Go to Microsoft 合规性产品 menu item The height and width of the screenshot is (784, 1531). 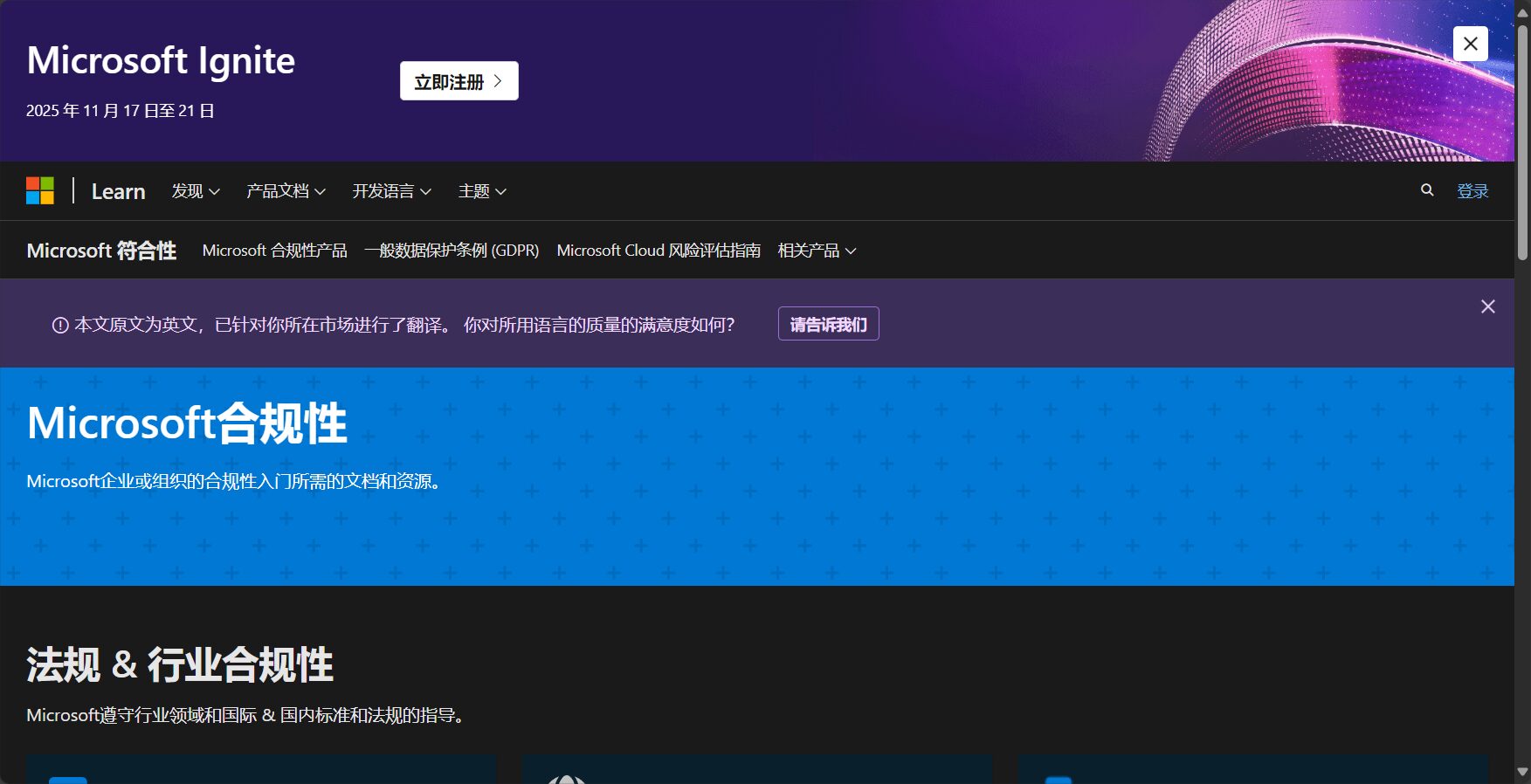point(275,251)
